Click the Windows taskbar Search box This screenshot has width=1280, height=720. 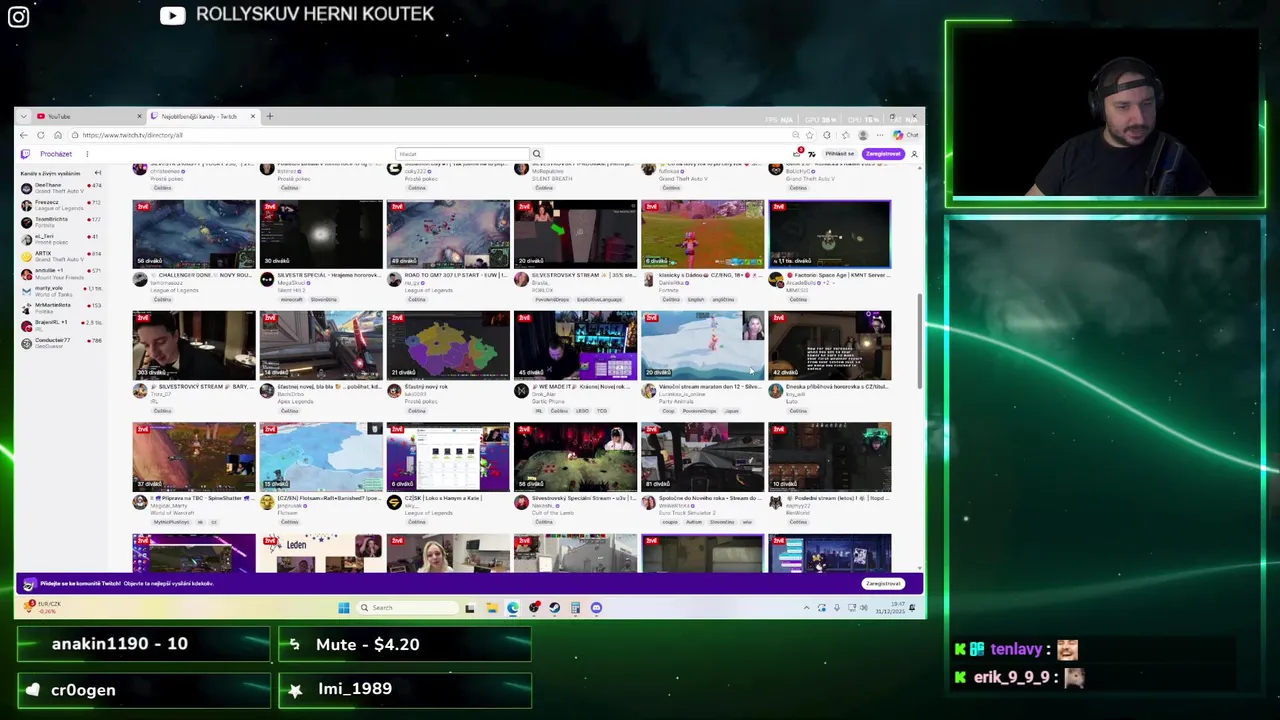[x=407, y=607]
